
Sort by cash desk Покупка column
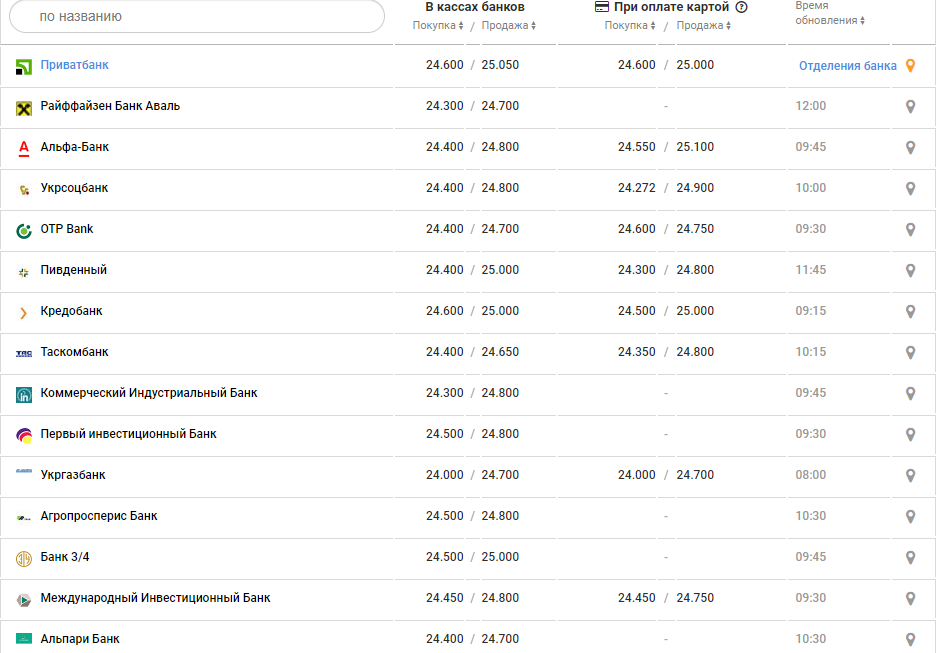click(438, 26)
